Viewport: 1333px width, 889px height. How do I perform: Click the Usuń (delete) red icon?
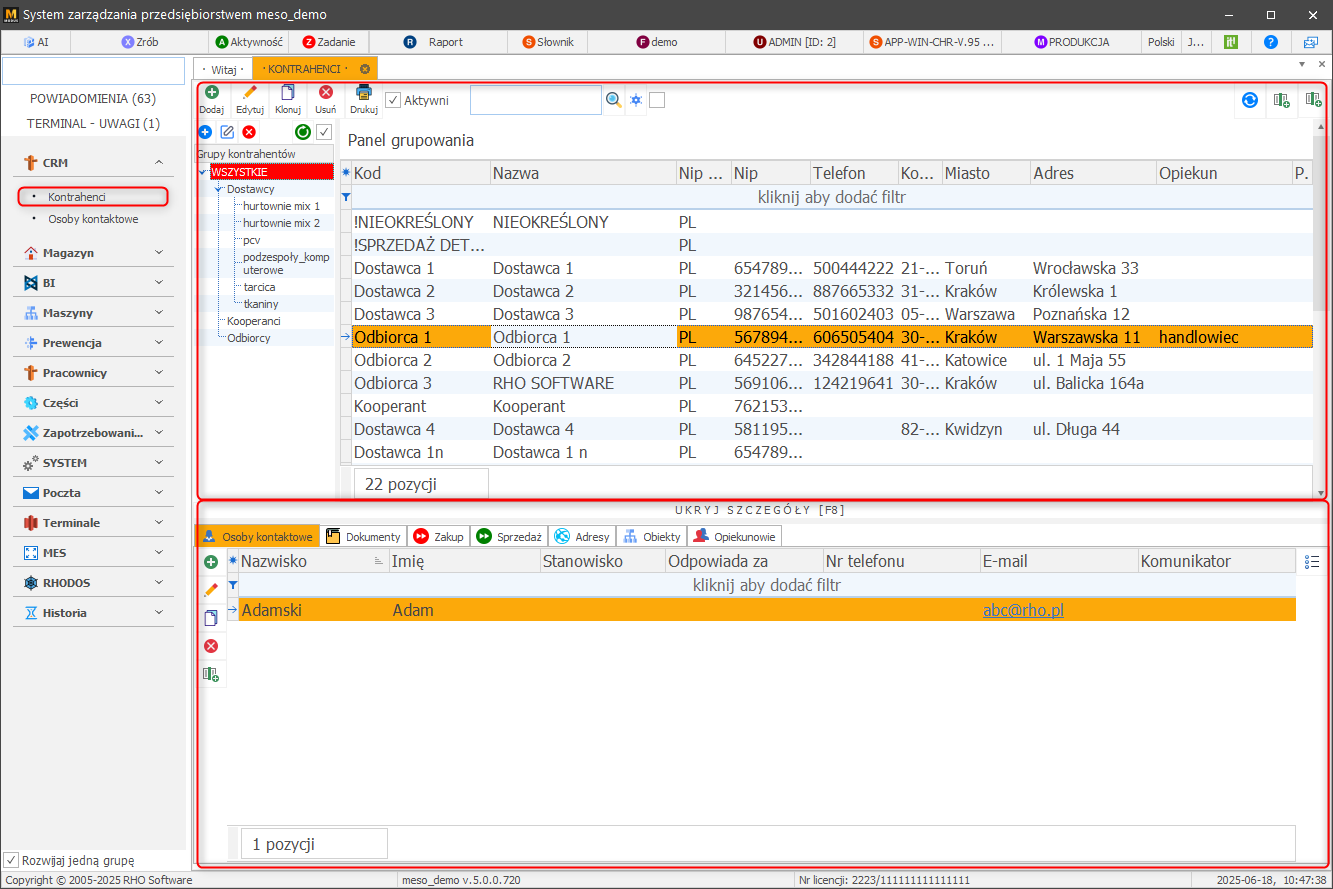pyautogui.click(x=326, y=94)
